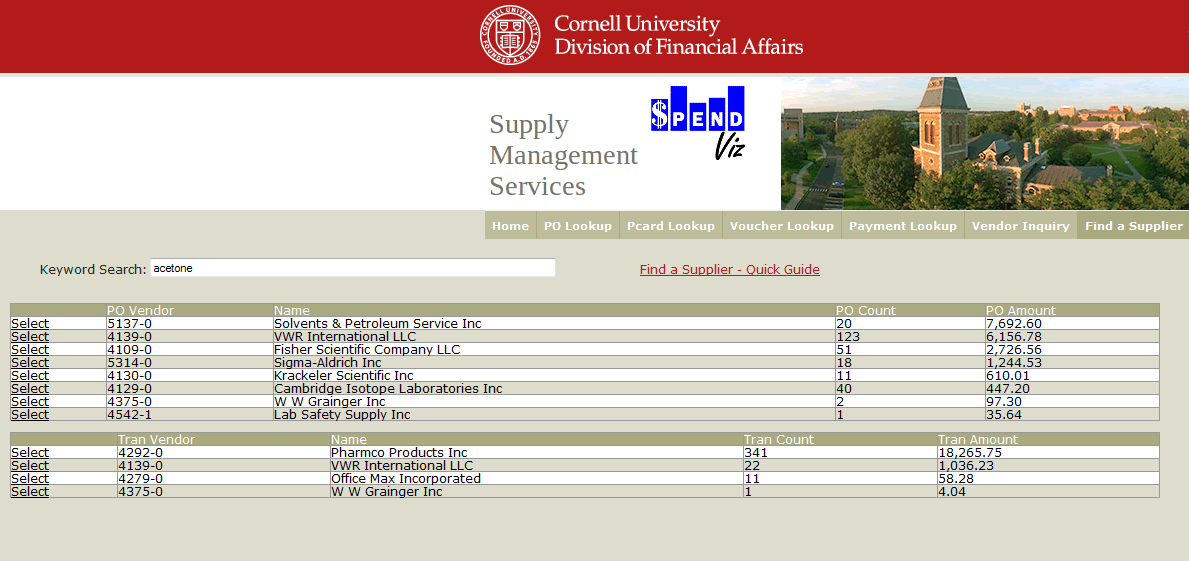This screenshot has width=1189, height=561.
Task: Click the PO Amount column header
Action: (x=1021, y=311)
